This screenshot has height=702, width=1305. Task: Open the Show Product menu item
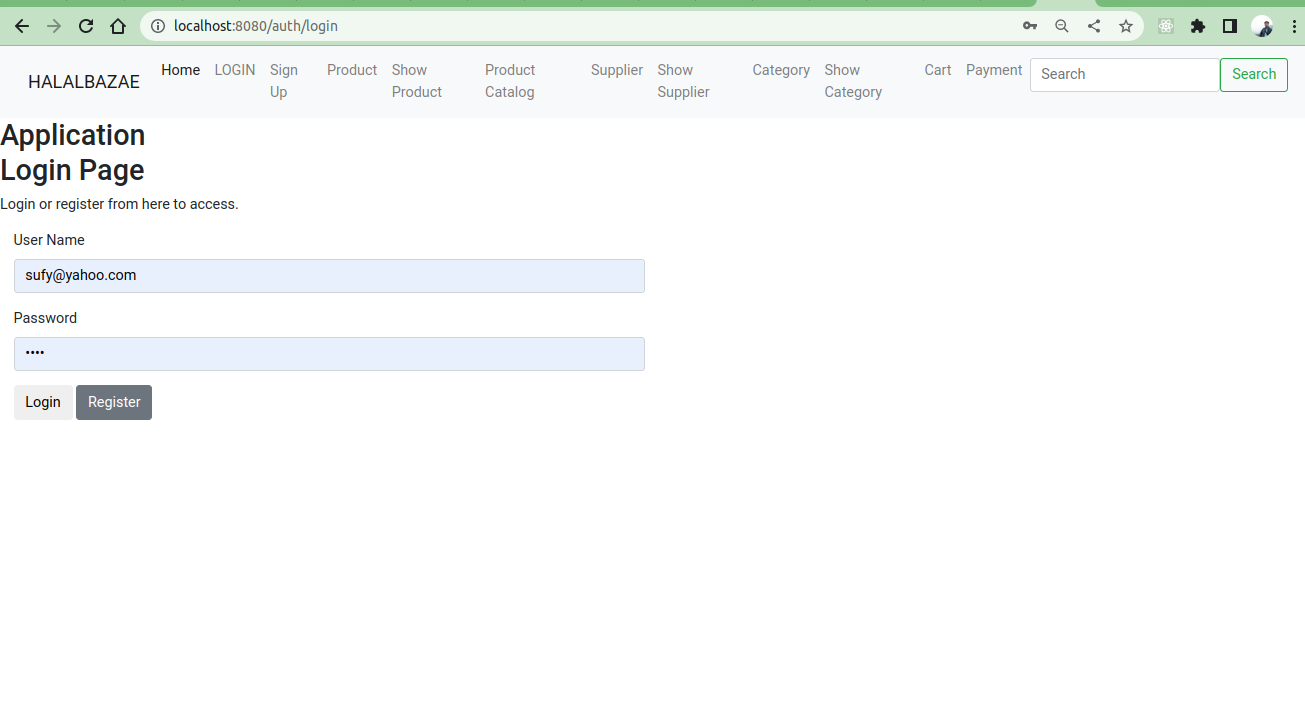416,80
